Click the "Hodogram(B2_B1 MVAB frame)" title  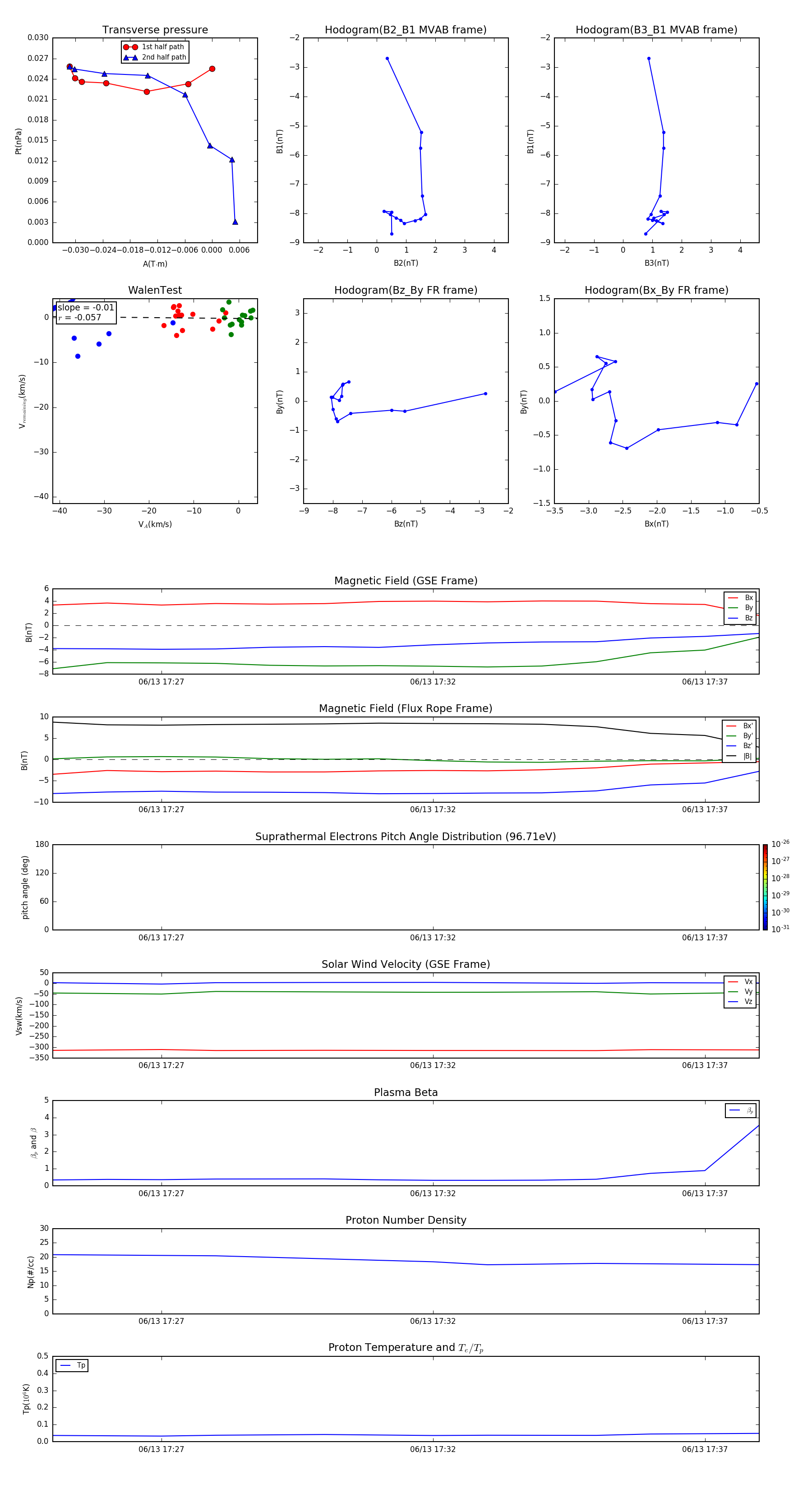click(406, 30)
